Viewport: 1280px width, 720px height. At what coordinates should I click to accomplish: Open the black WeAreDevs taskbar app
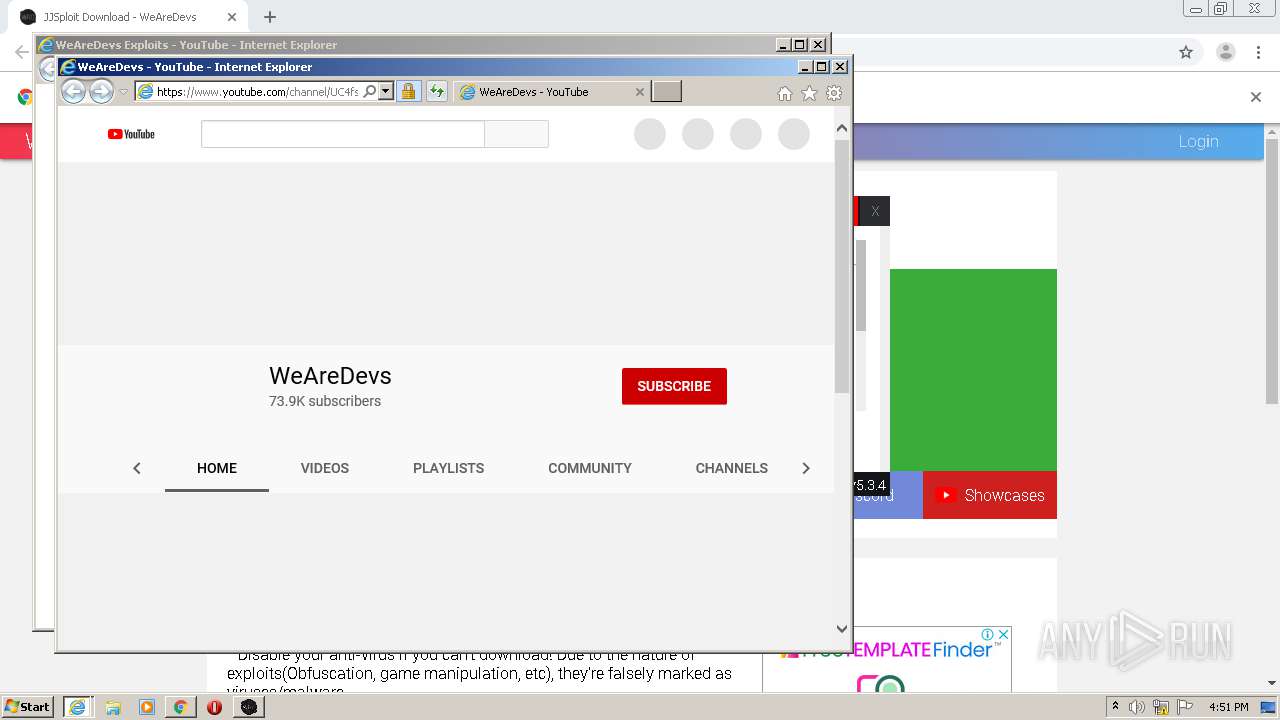(249, 707)
